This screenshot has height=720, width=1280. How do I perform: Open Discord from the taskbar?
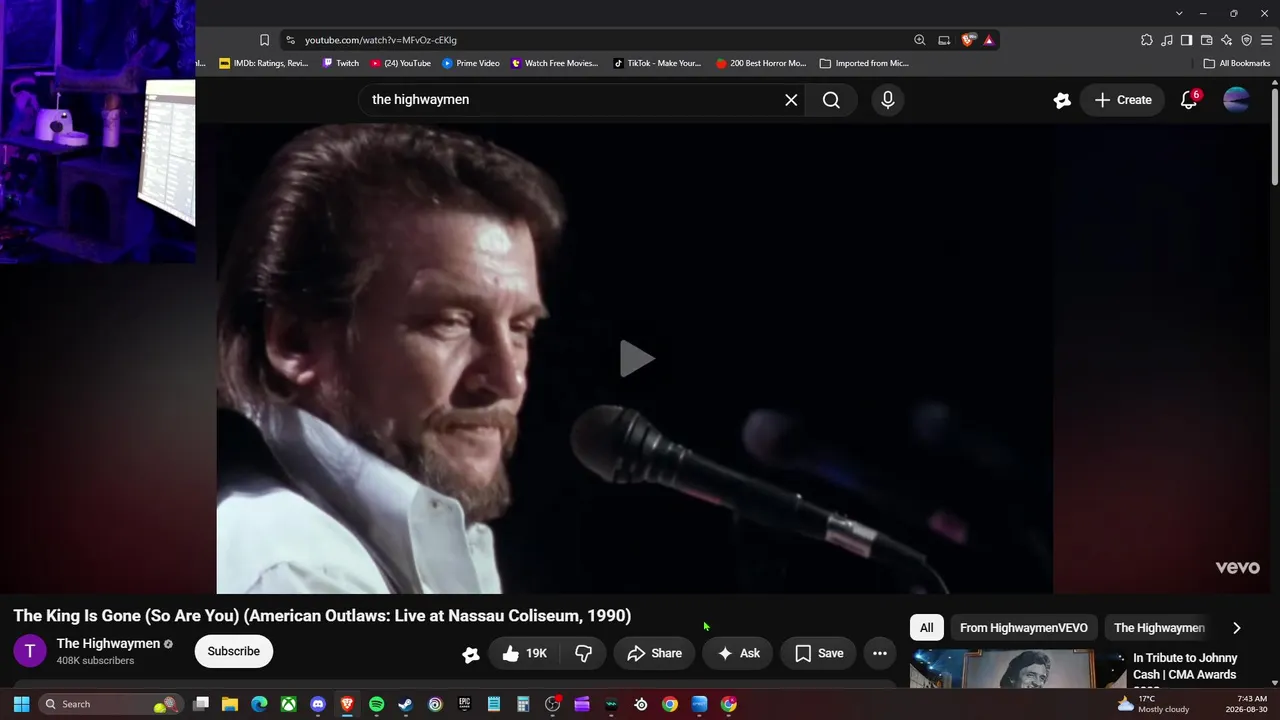pyautogui.click(x=318, y=704)
